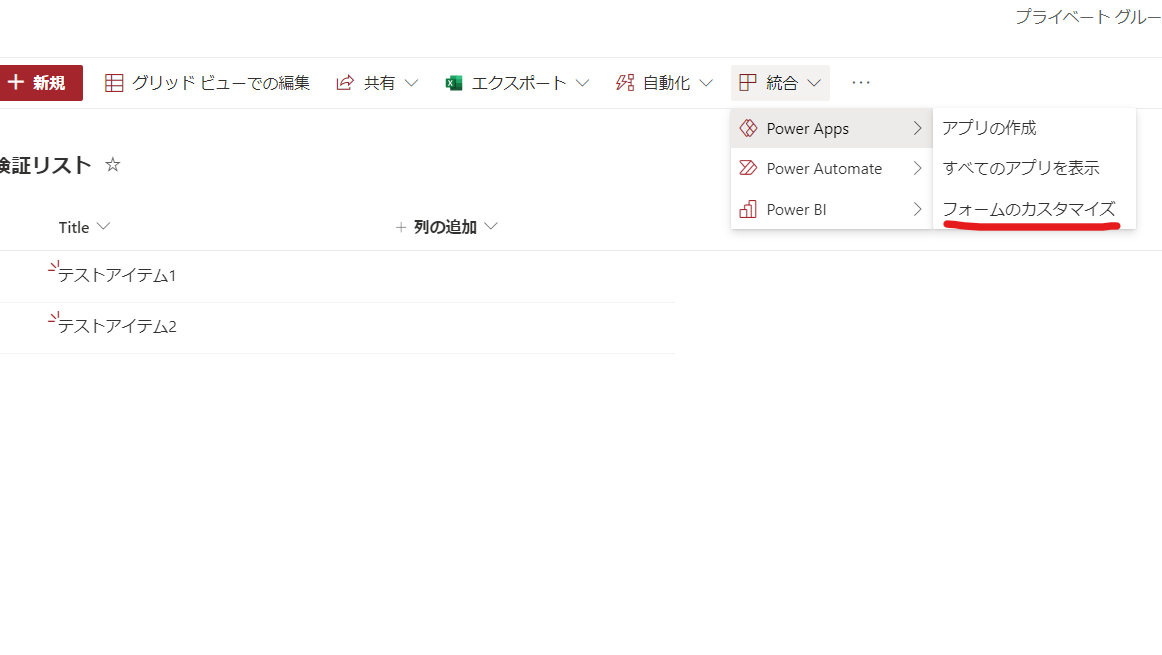Favorite the list with star icon
The image size is (1162, 655).
click(x=113, y=164)
